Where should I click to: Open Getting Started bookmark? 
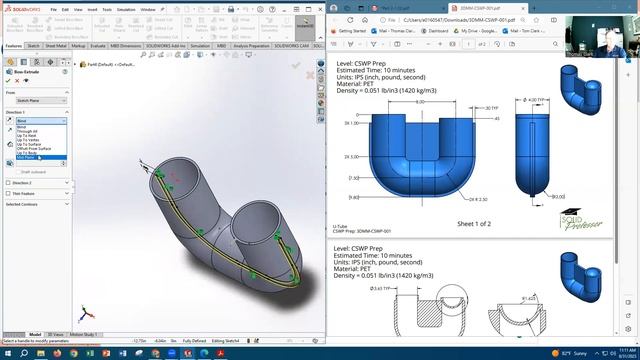pos(348,31)
